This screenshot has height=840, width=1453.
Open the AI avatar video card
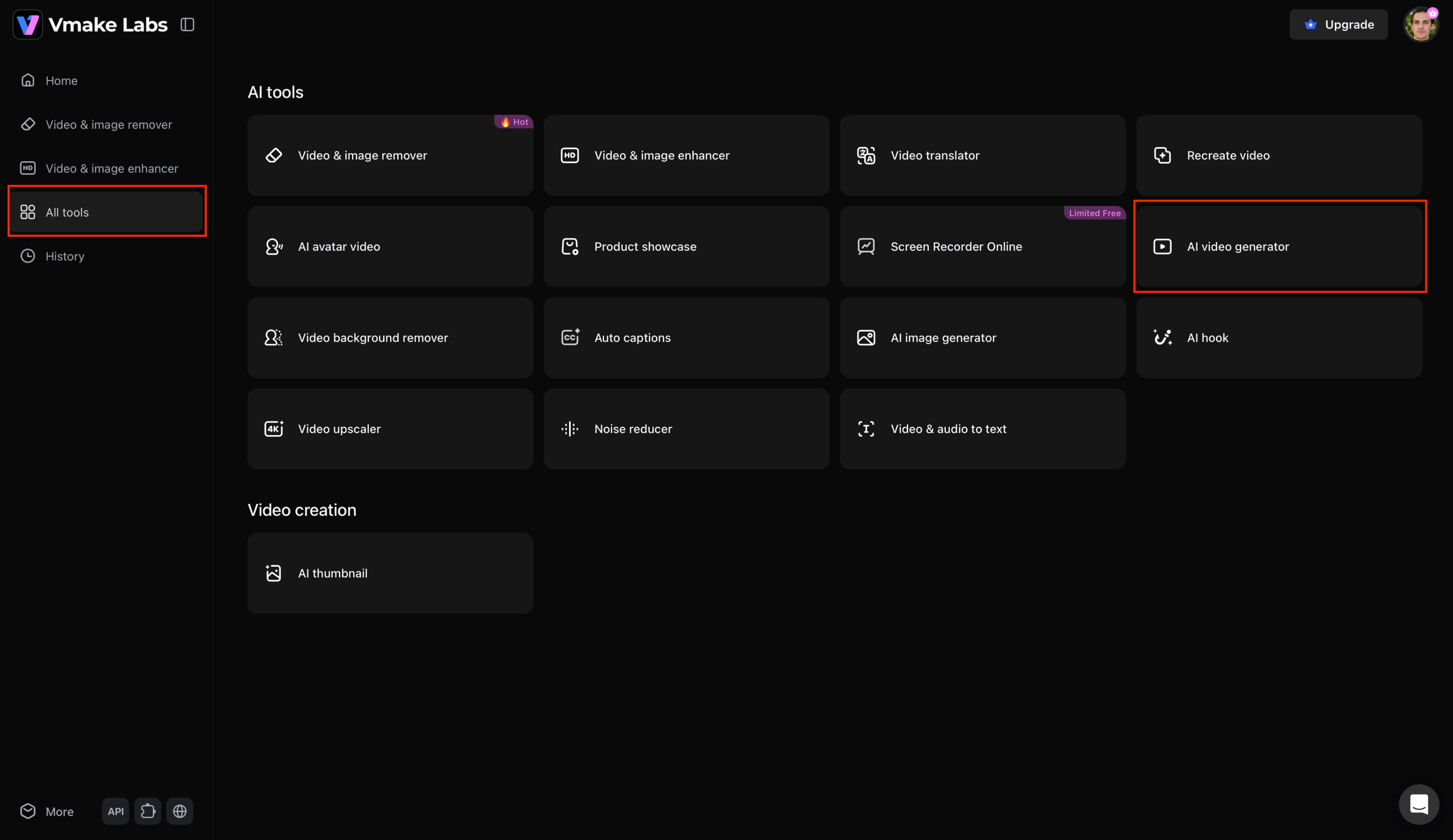pos(390,246)
